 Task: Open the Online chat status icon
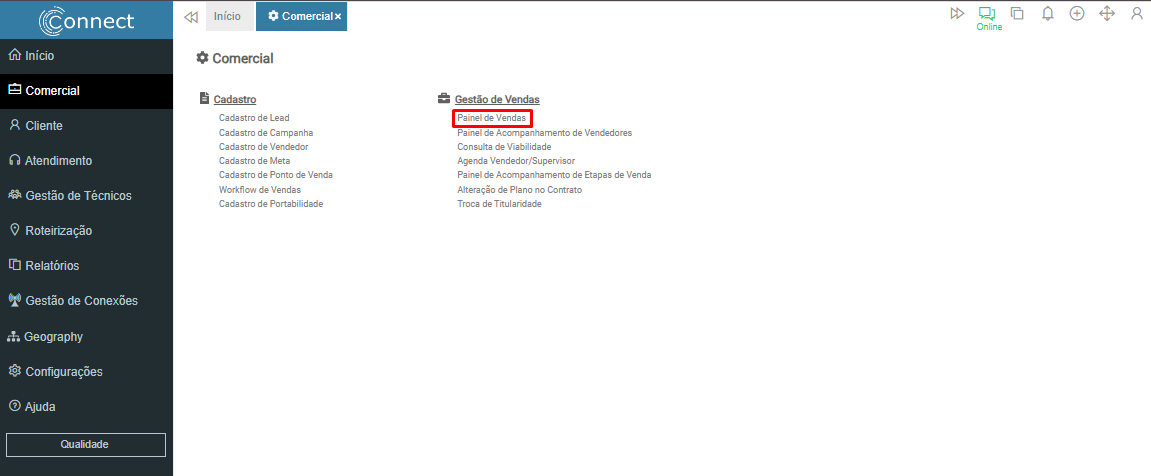tap(988, 15)
